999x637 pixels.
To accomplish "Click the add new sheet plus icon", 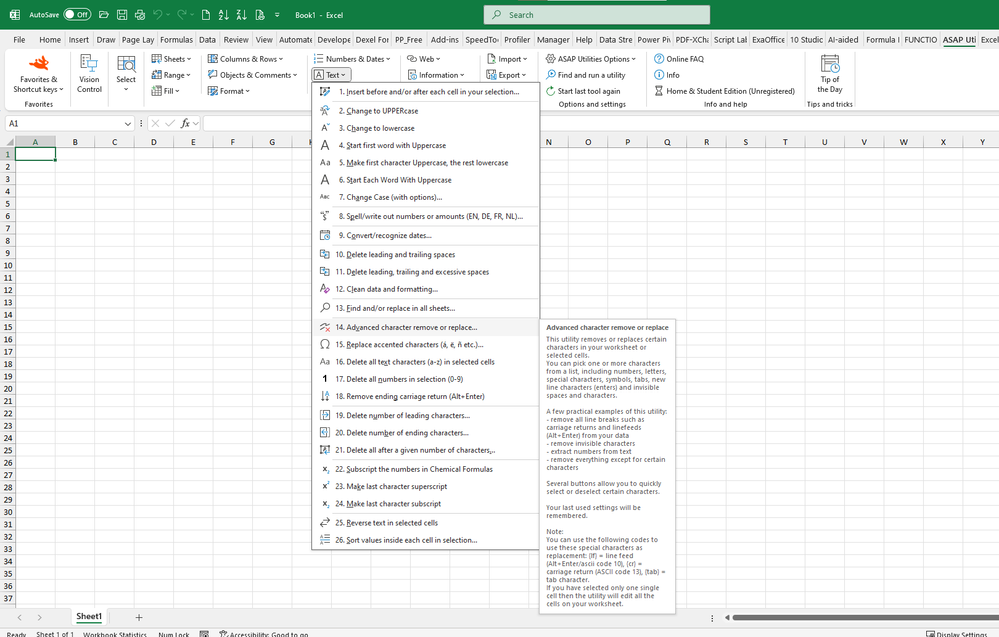I will [x=139, y=617].
